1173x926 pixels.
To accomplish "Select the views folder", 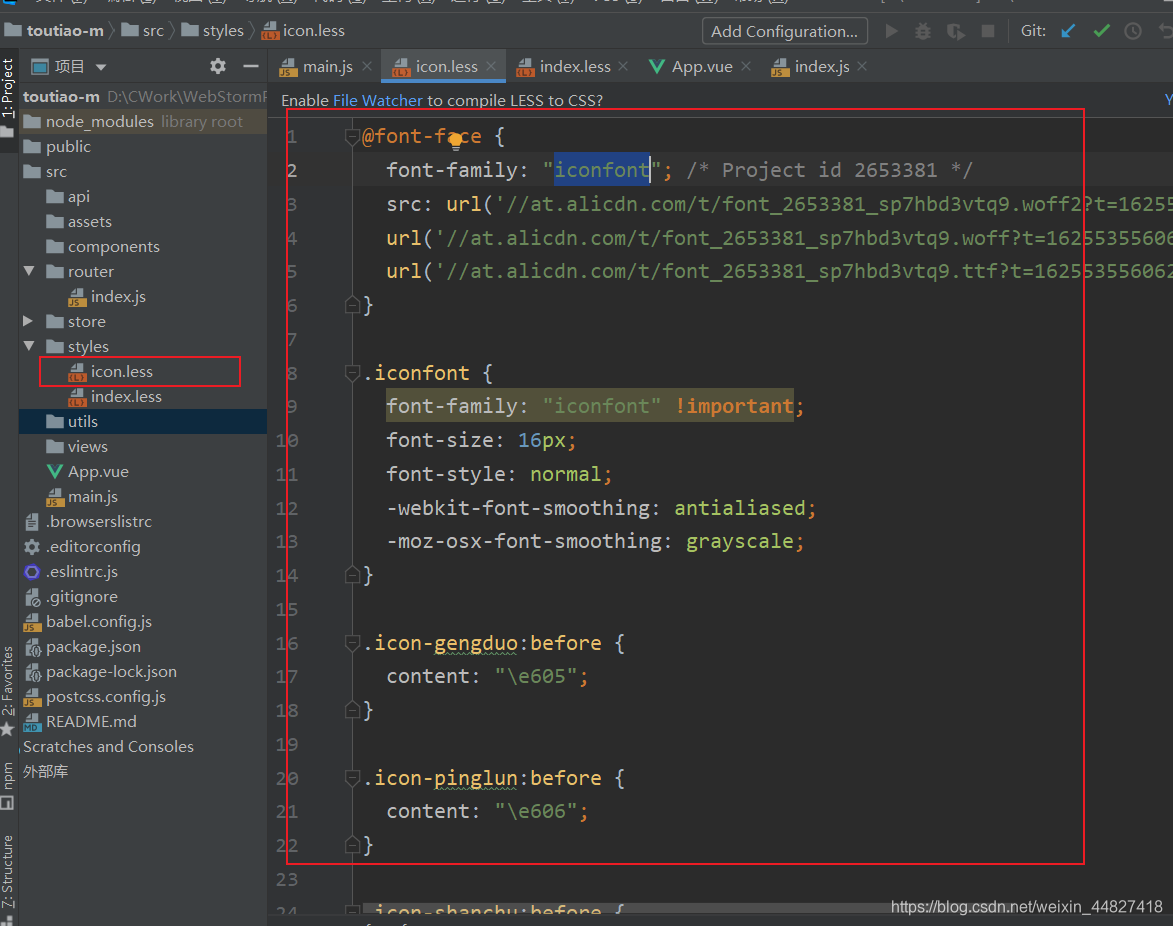I will [143, 447].
